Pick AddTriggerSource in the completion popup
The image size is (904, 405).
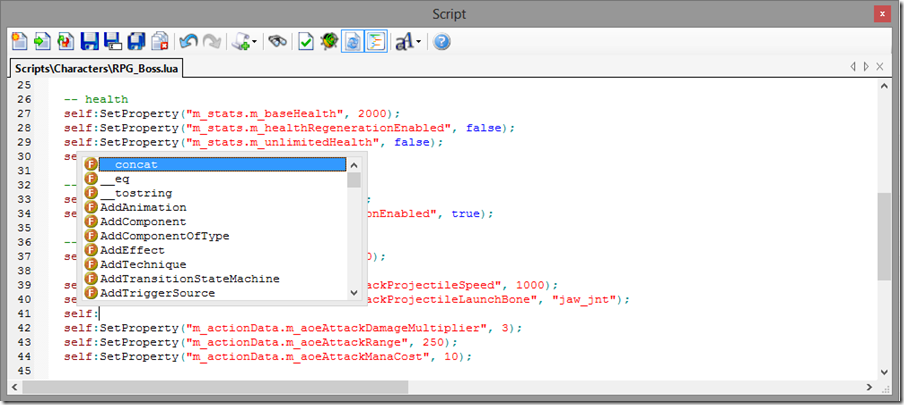tap(157, 293)
